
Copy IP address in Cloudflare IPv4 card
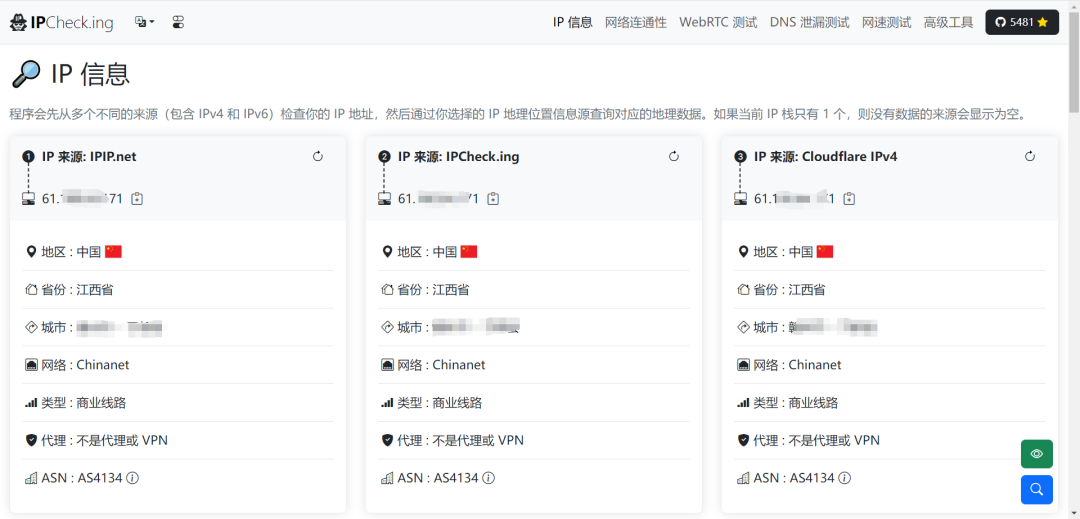click(x=849, y=199)
